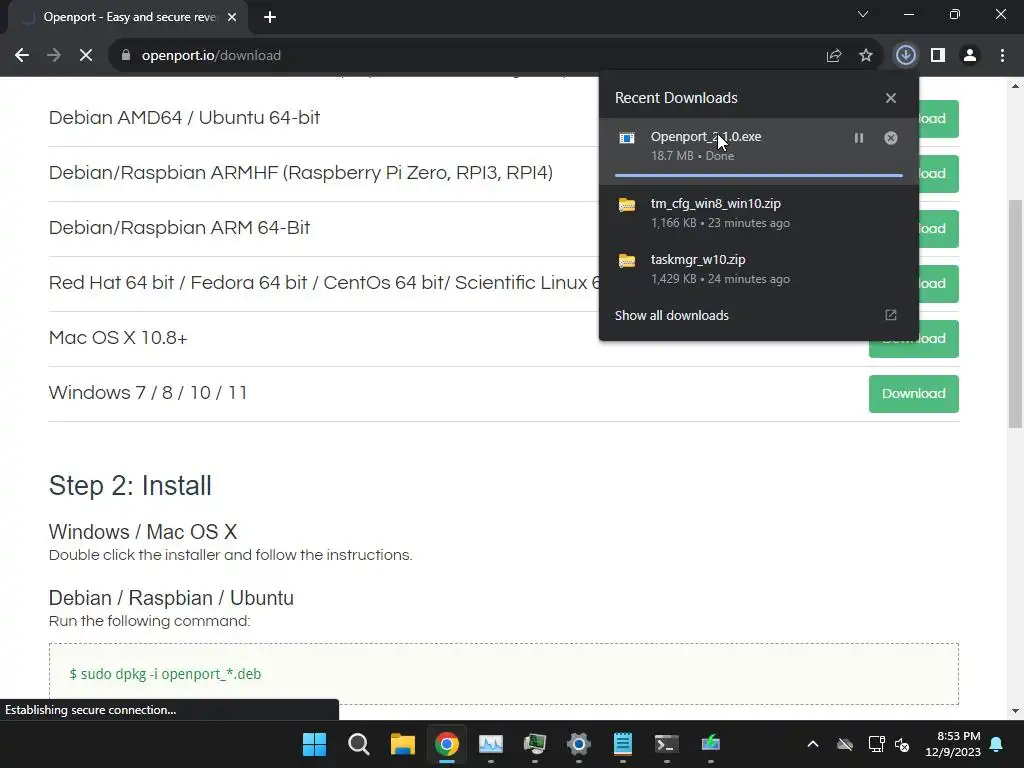
Task: Pause the Openport exe download
Action: tap(859, 138)
